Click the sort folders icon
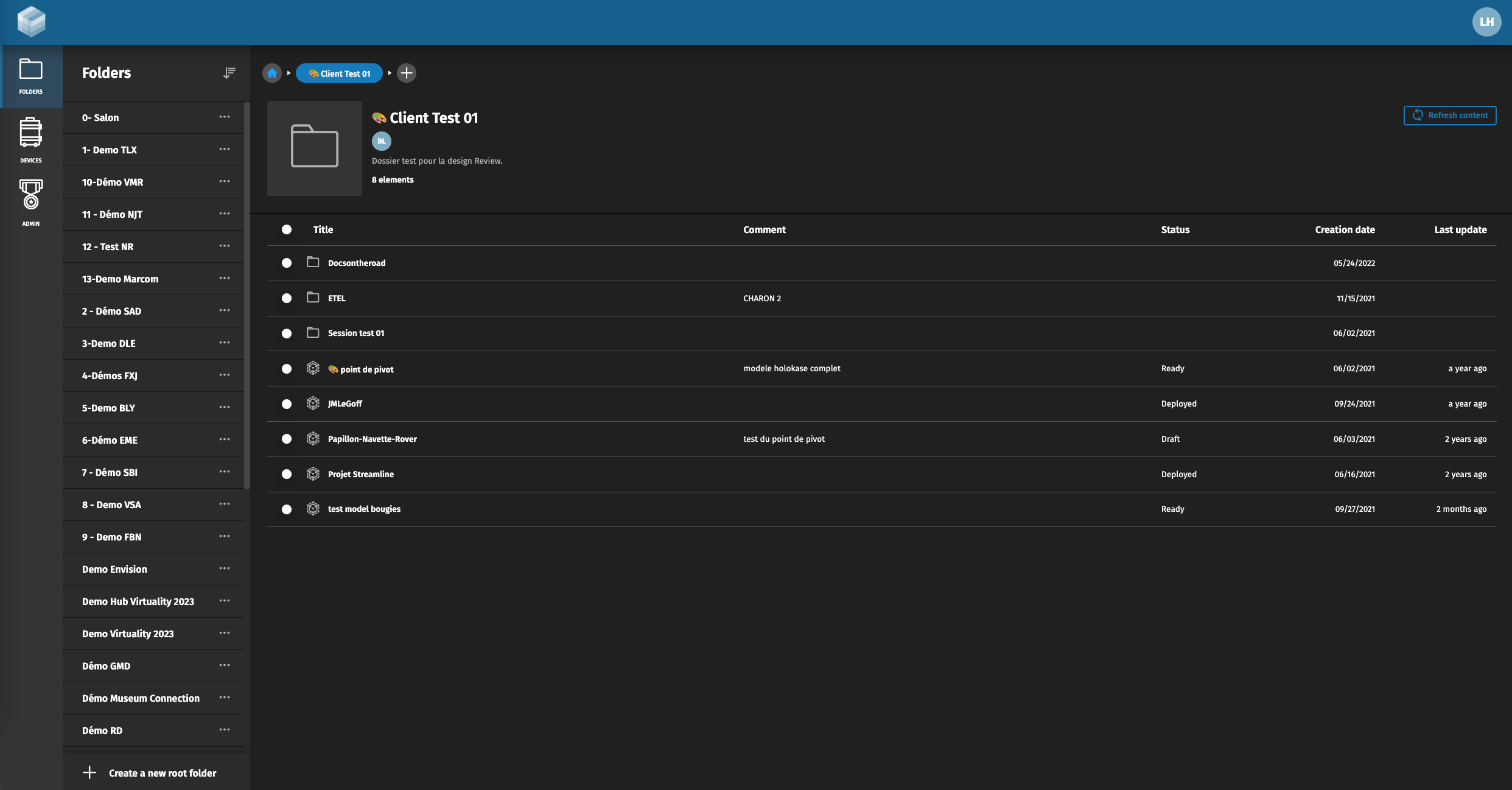The image size is (1512, 790). coord(229,73)
